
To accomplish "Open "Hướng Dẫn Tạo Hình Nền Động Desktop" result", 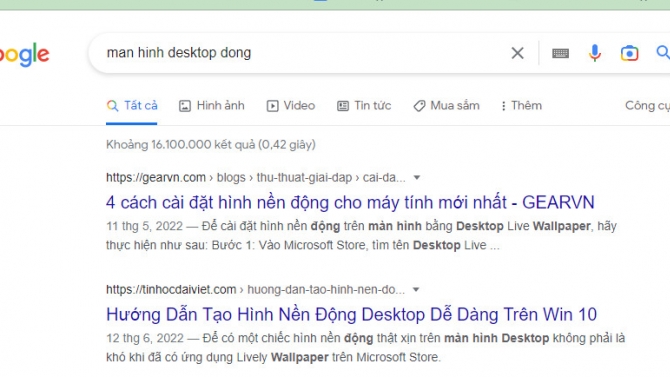I will click(351, 315).
